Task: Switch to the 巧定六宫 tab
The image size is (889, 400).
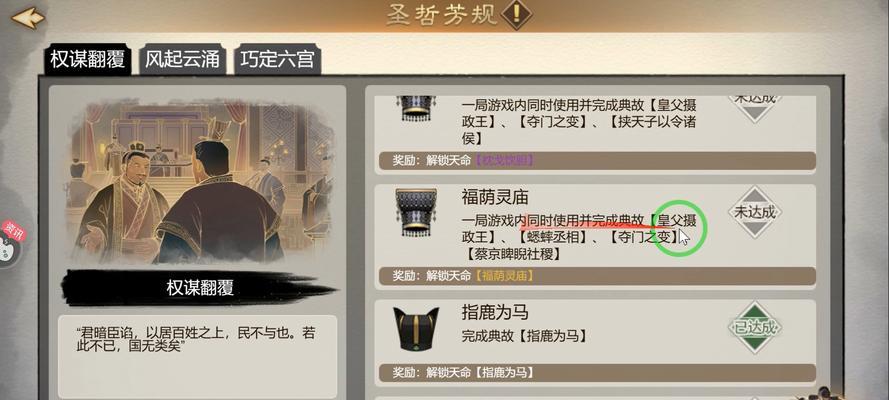Action: pos(278,58)
